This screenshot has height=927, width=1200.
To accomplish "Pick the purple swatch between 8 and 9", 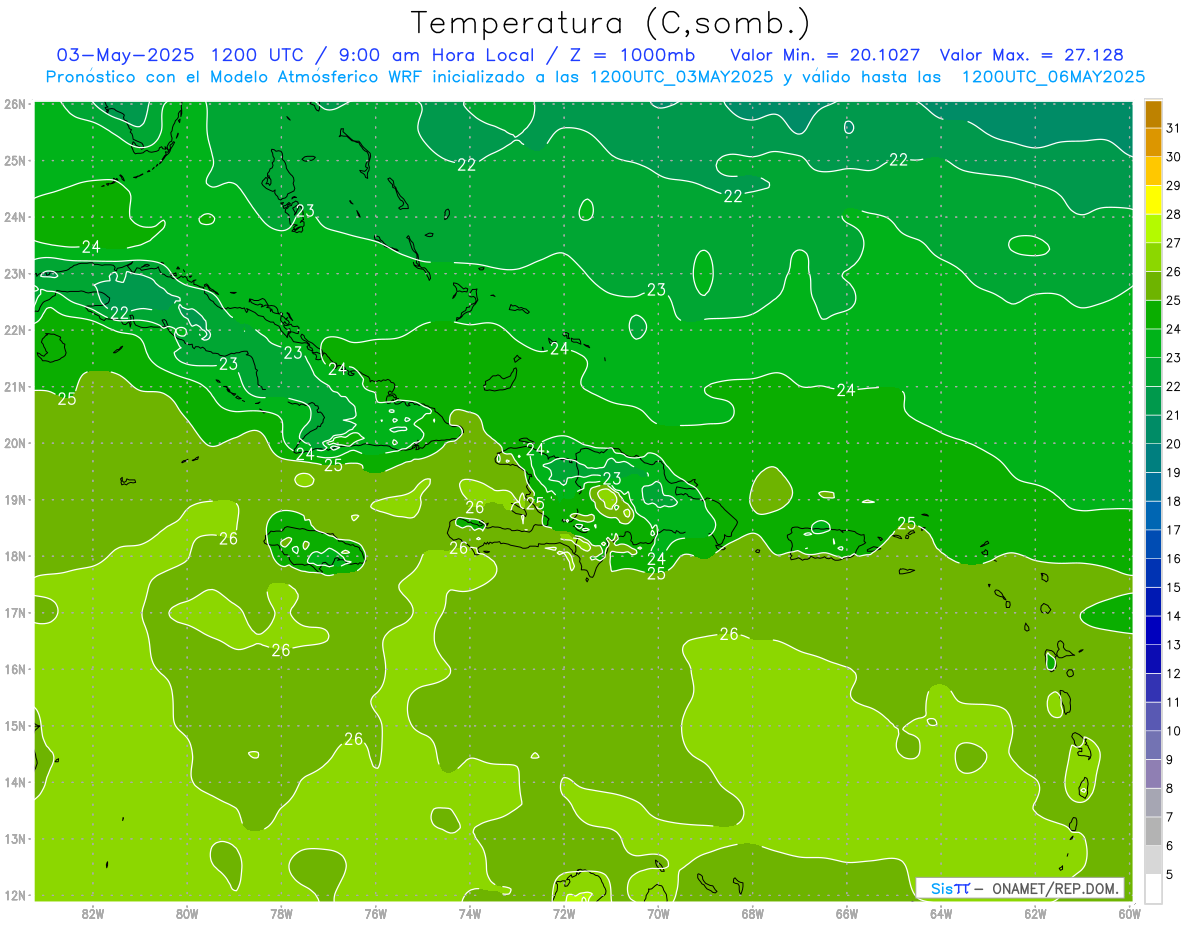I will point(1154,775).
